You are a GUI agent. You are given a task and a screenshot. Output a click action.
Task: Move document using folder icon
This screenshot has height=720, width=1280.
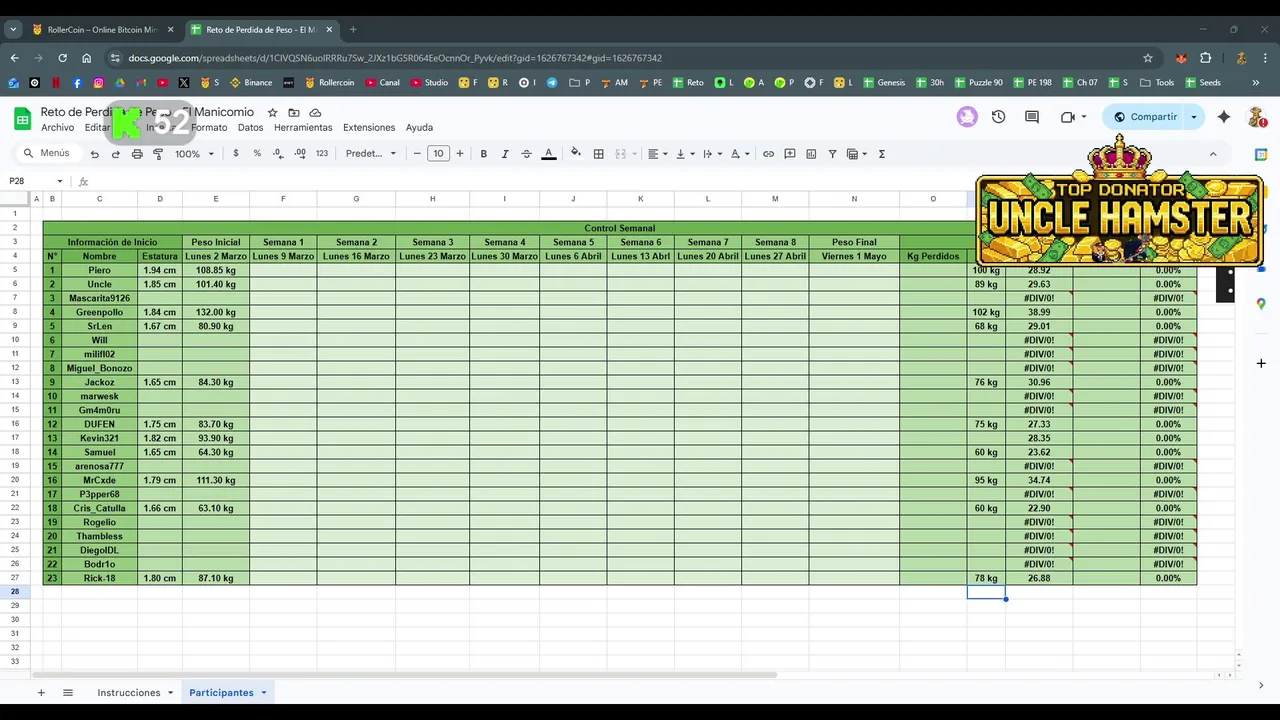(x=294, y=113)
